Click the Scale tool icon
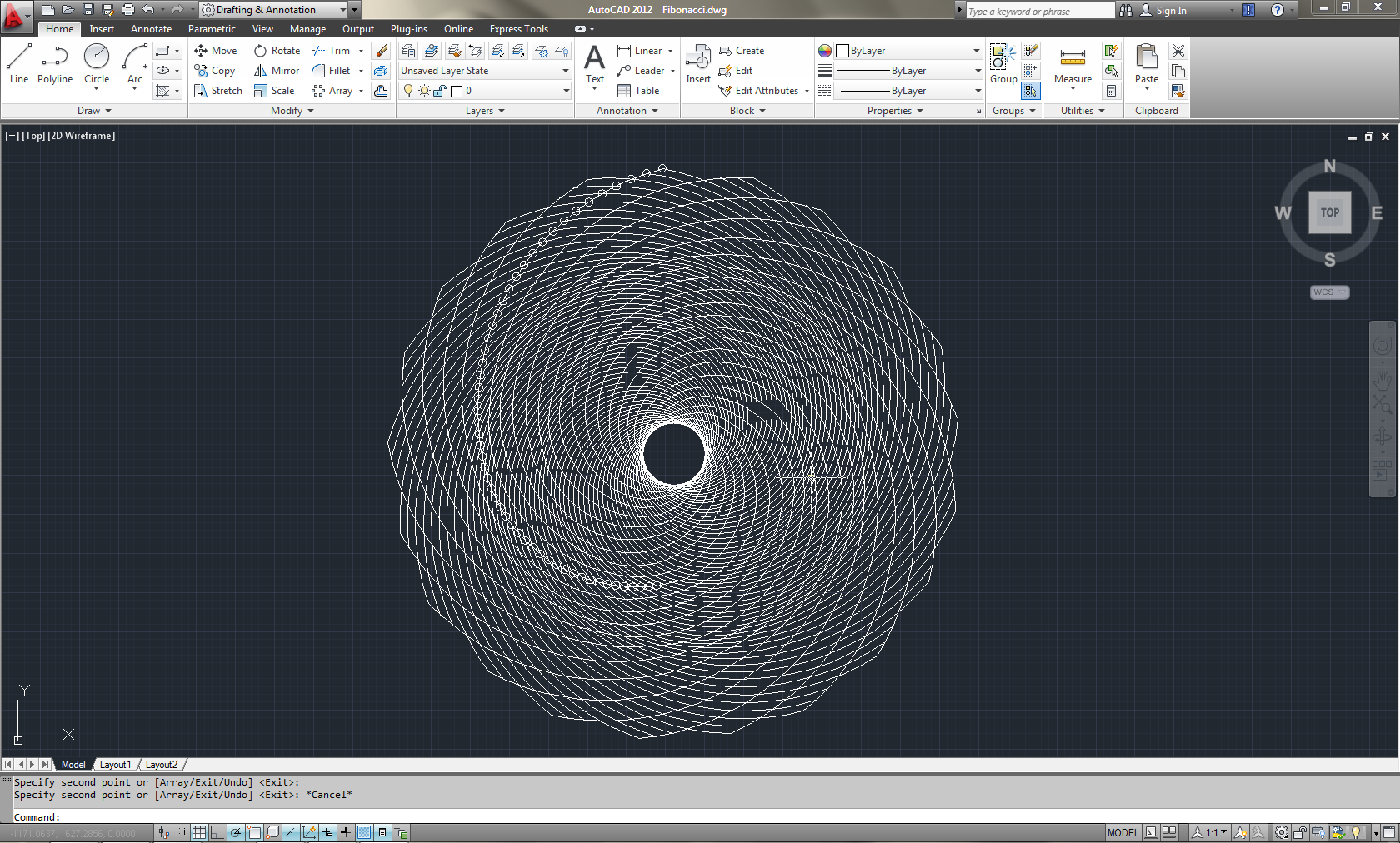The width and height of the screenshot is (1400, 843). click(261, 91)
